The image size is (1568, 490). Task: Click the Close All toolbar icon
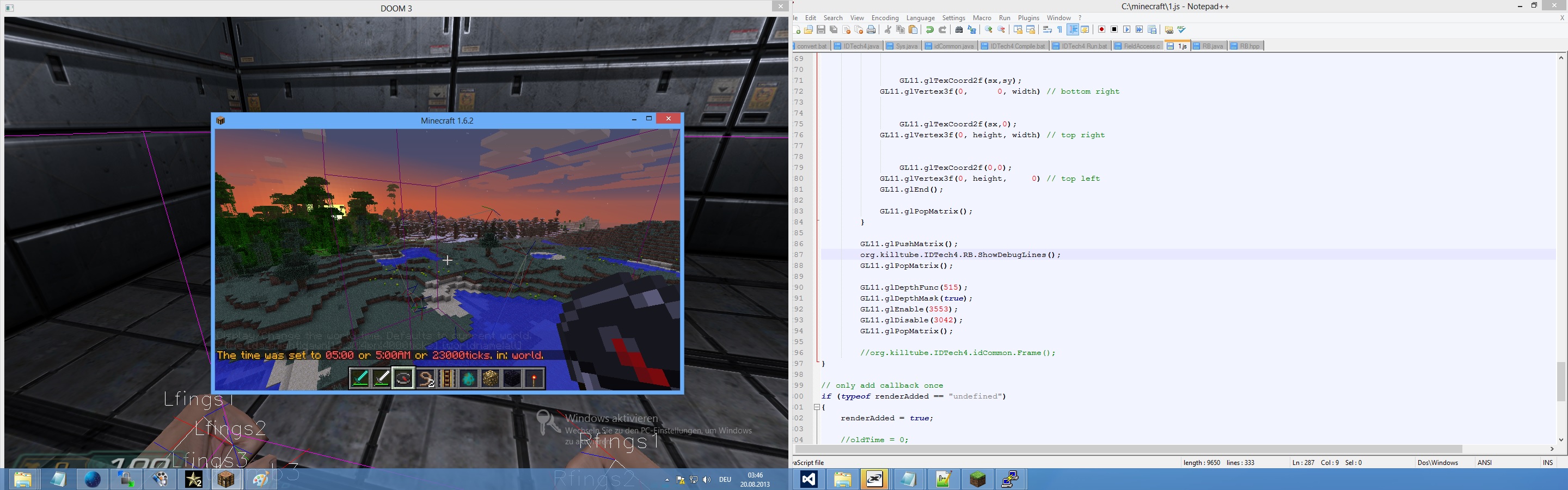pos(859,29)
